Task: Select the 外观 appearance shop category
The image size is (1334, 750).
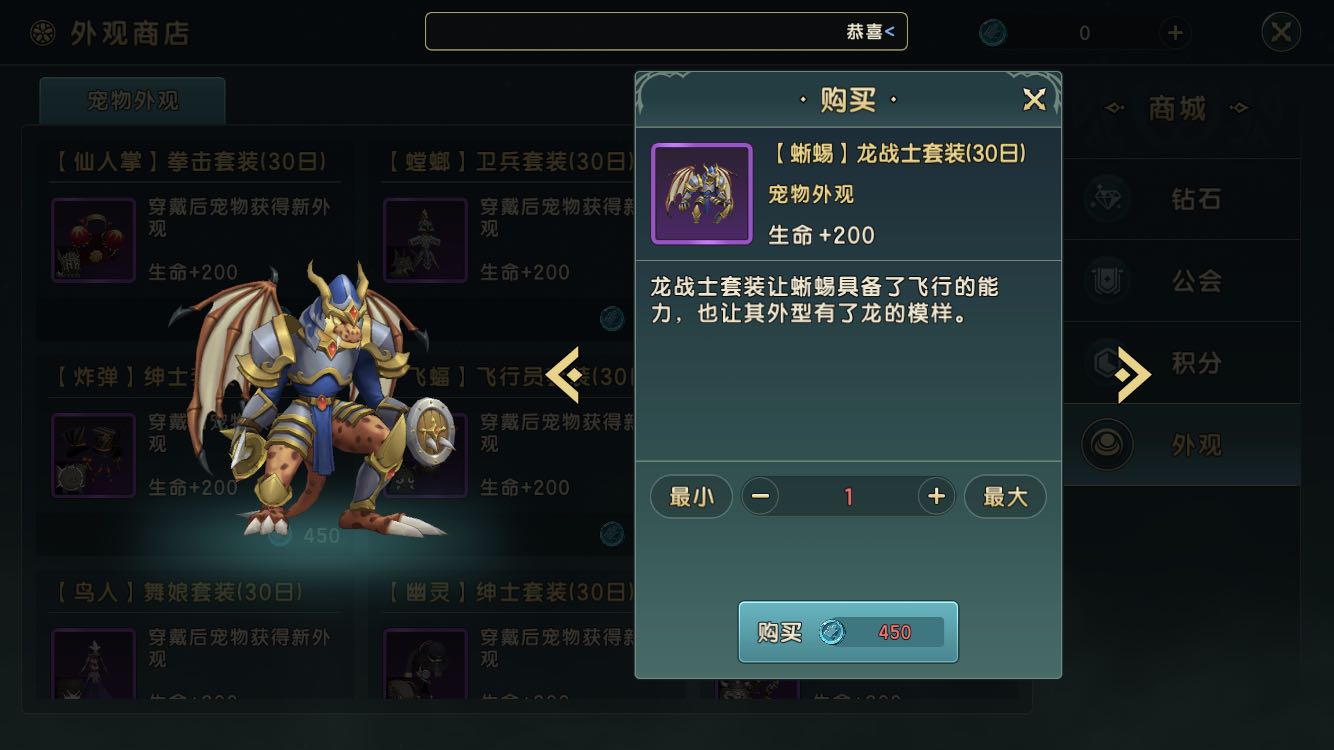Action: click(1181, 445)
